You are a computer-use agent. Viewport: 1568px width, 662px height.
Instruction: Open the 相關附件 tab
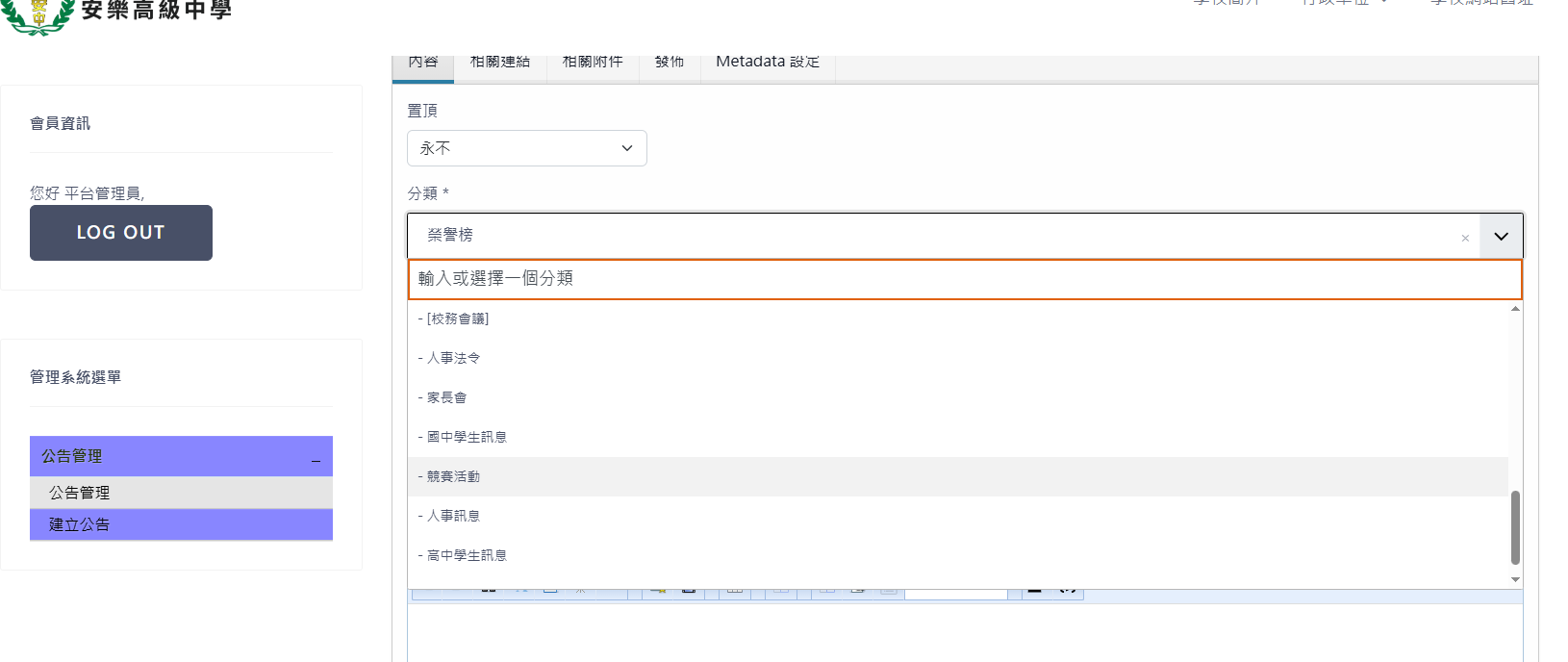(x=592, y=64)
